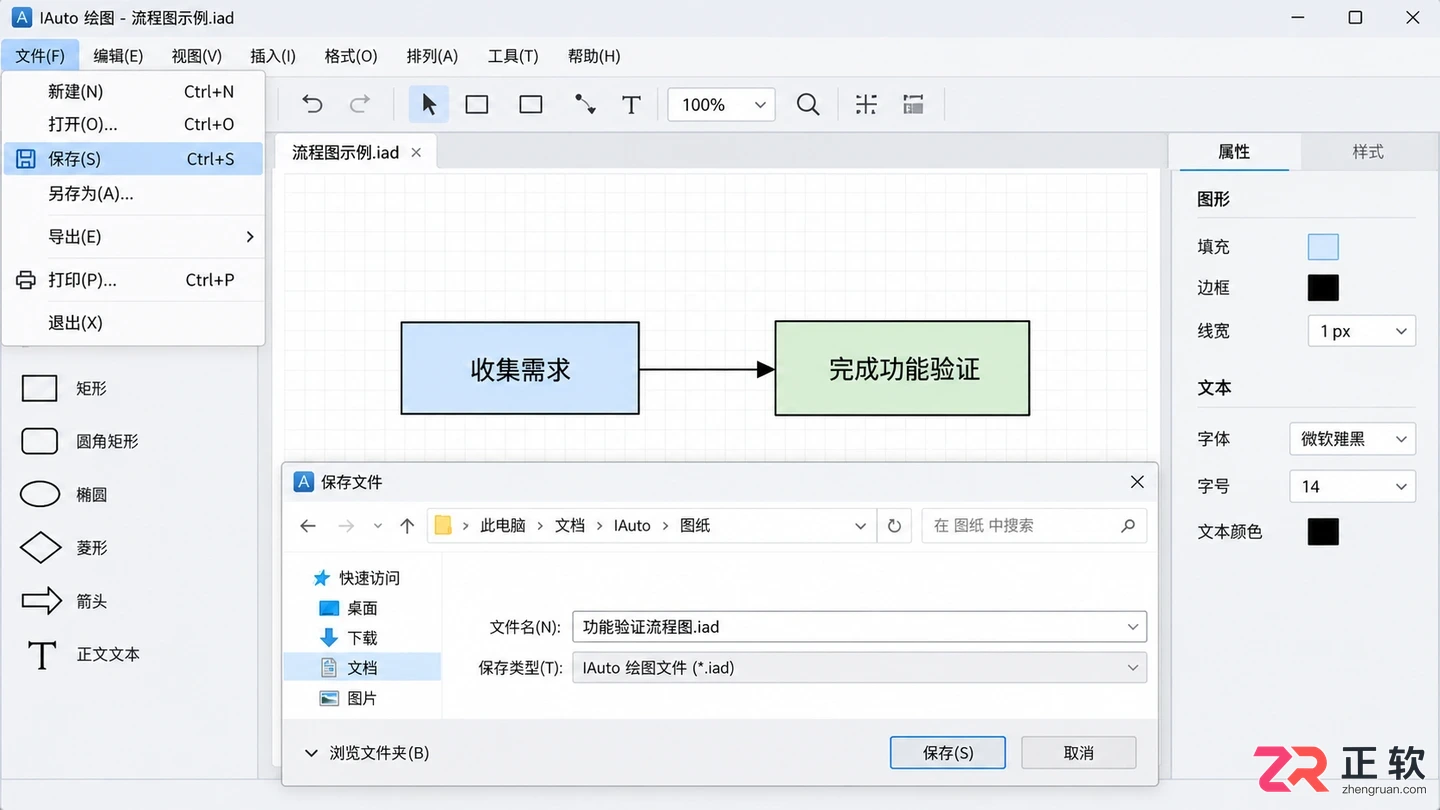Viewport: 1440px width, 810px height.
Task: Go up one folder level in dialog
Action: (x=407, y=526)
